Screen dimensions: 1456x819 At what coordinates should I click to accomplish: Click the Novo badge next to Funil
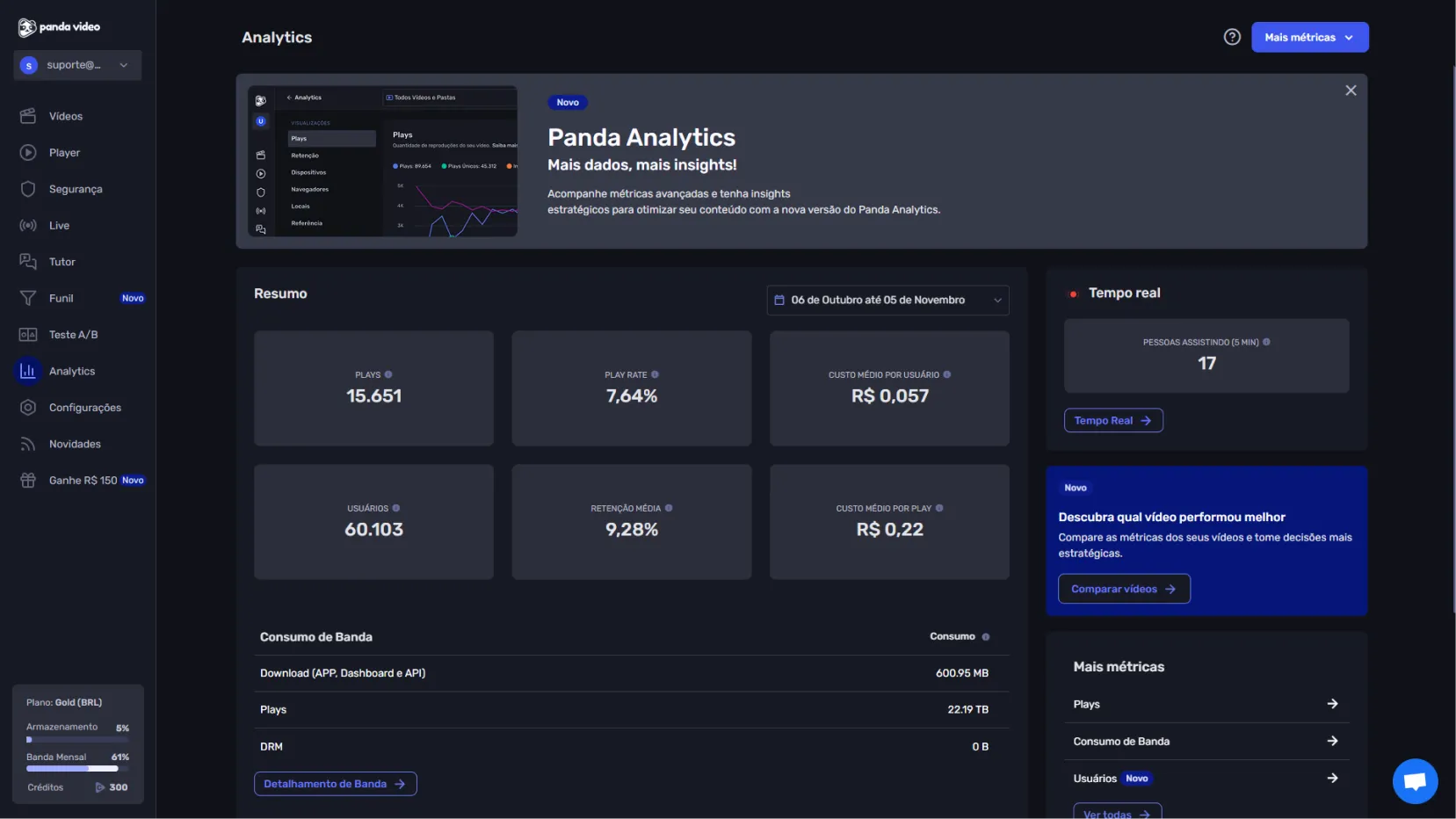pos(133,299)
